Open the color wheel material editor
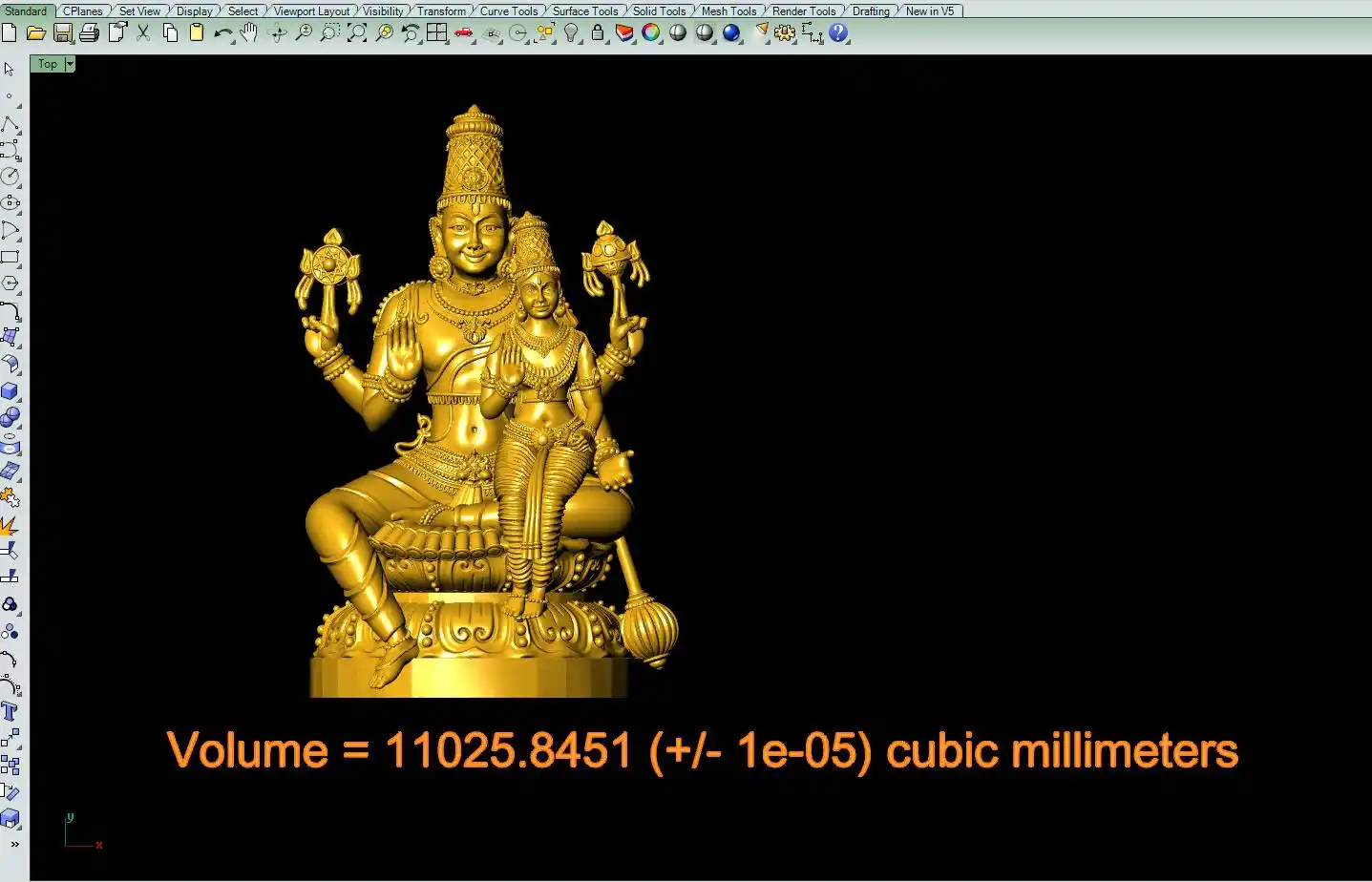The height and width of the screenshot is (882, 1372). [x=651, y=33]
